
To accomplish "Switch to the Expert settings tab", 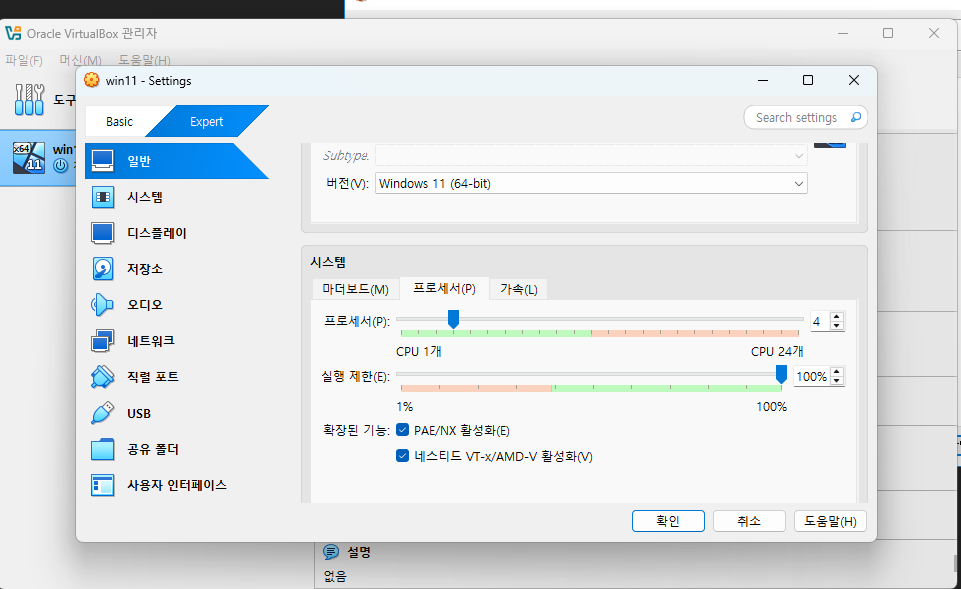I will point(207,121).
